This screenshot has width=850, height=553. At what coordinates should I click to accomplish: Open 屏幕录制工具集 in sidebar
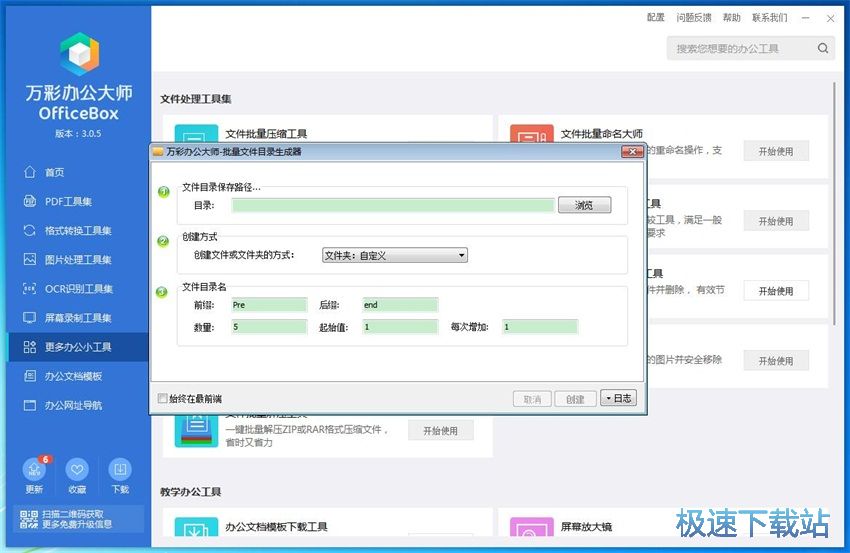click(78, 318)
